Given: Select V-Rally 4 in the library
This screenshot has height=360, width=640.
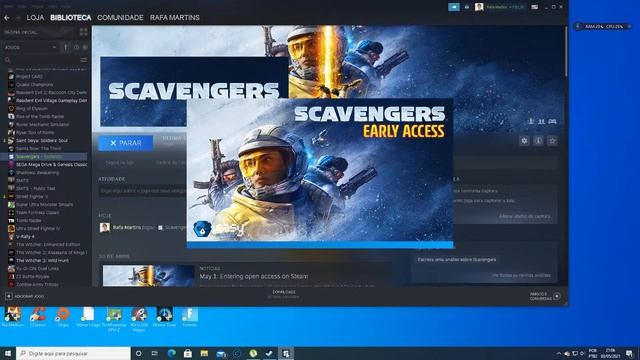Looking at the screenshot, I should point(25,237).
